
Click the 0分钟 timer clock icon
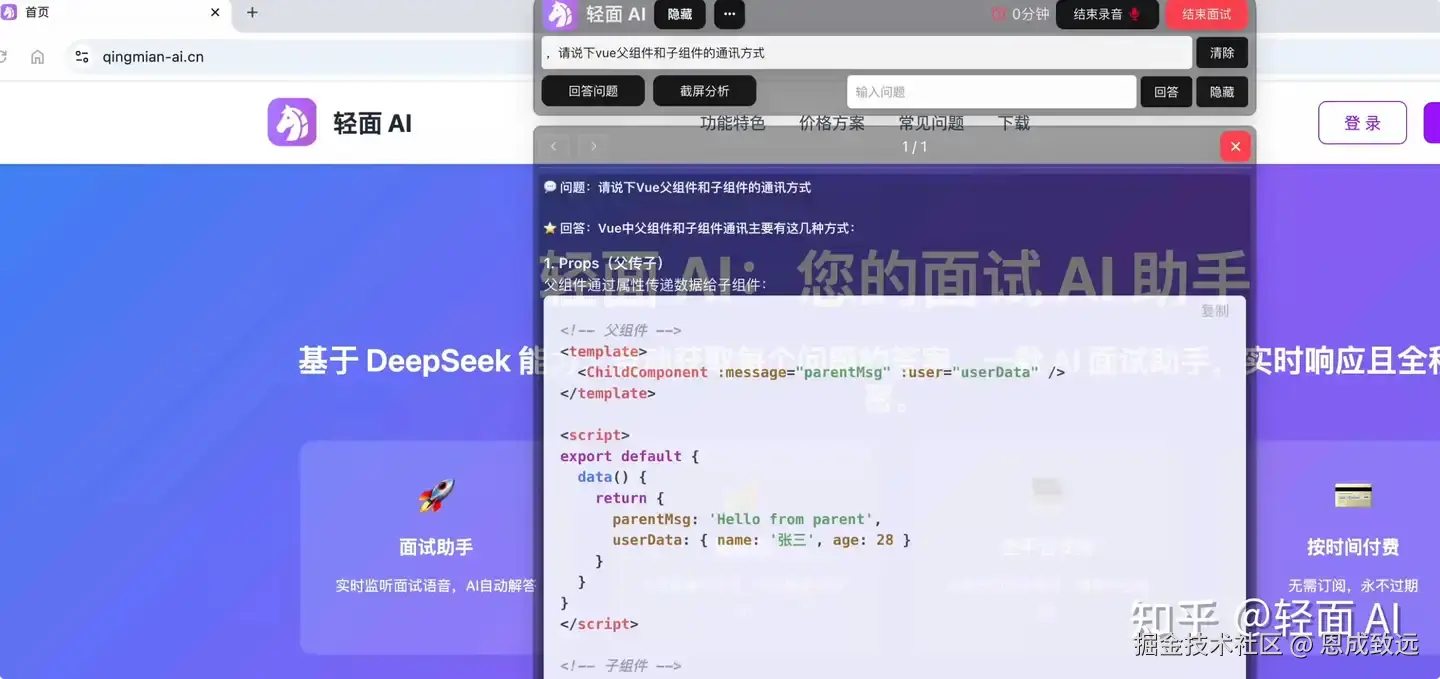coord(998,14)
